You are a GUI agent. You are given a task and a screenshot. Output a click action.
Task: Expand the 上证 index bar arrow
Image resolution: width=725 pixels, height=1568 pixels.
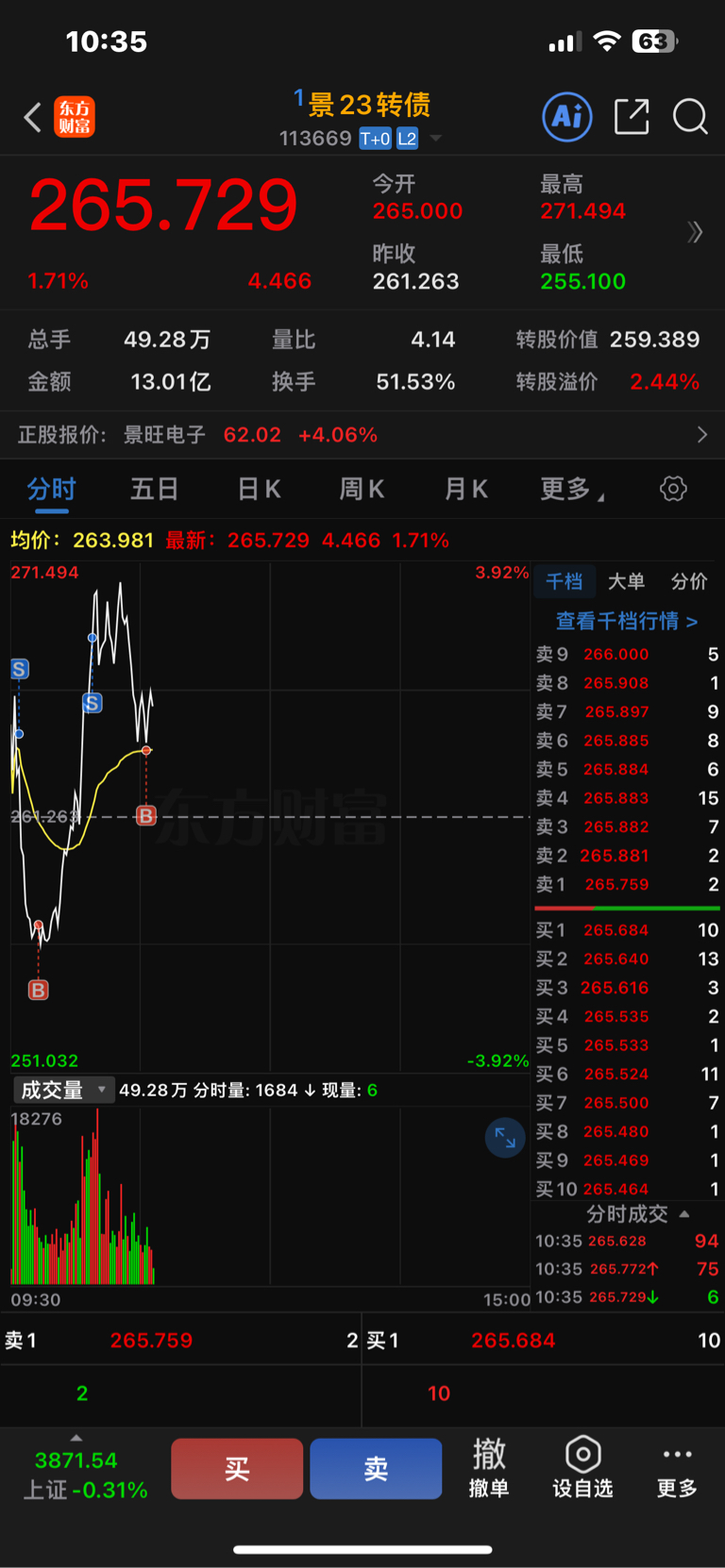pos(76,1438)
